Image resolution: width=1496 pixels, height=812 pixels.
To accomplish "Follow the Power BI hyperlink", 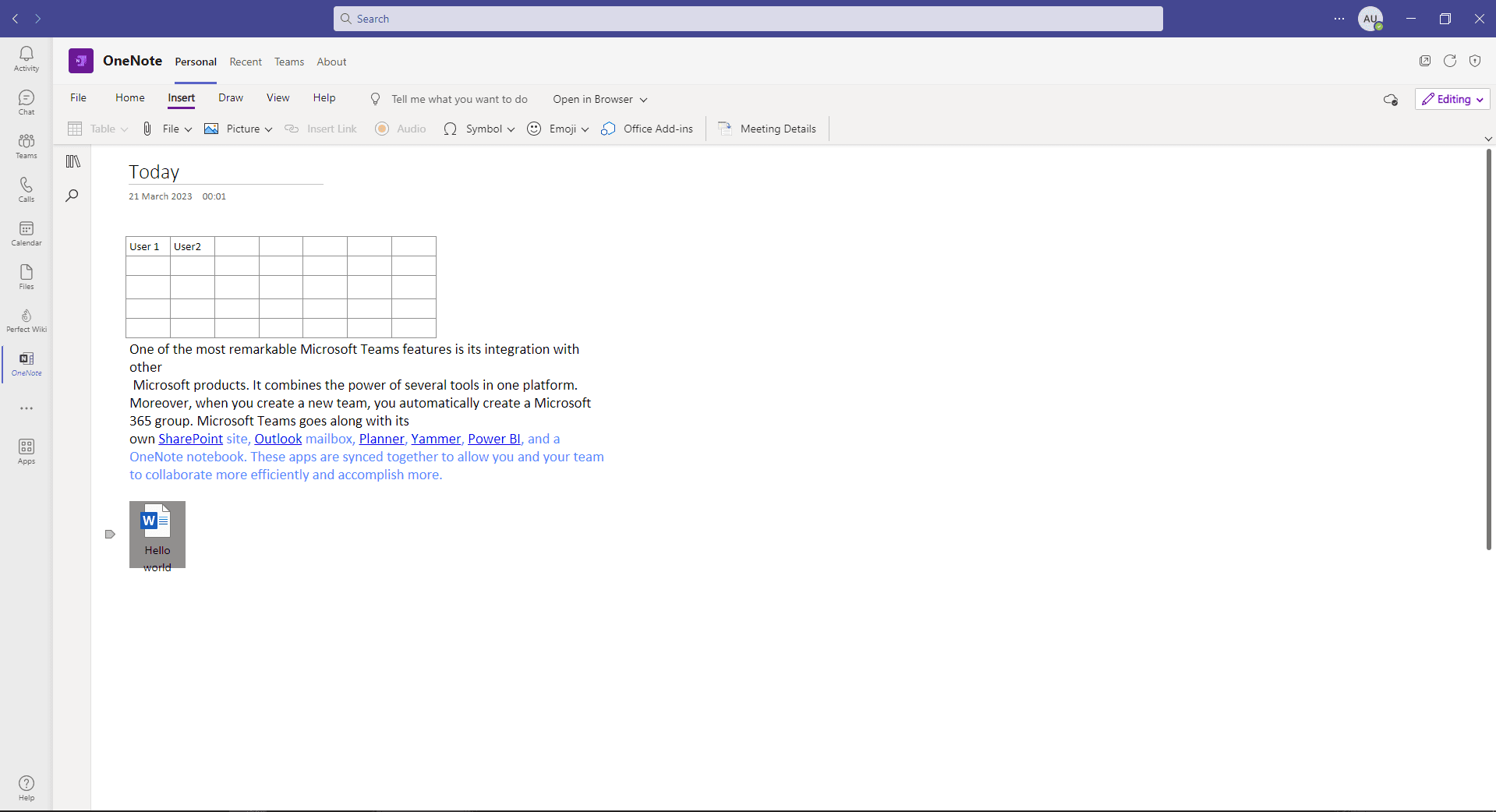I will coord(494,439).
